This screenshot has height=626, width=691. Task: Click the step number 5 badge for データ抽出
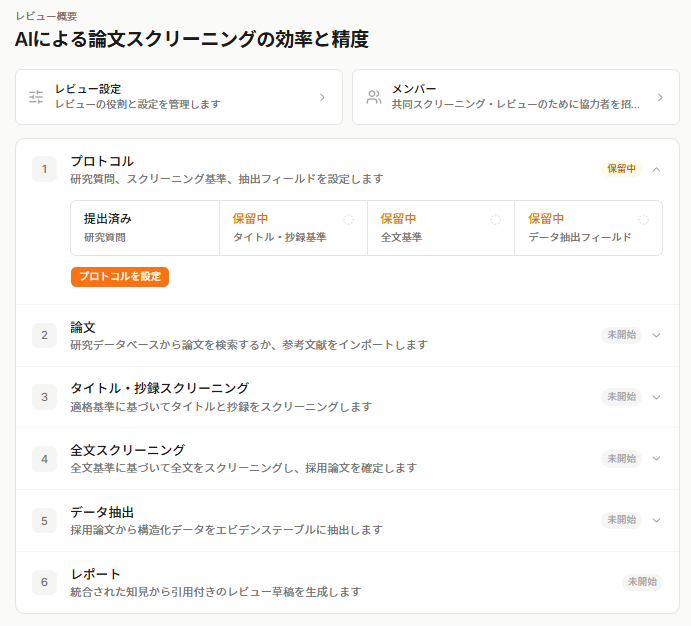(x=45, y=521)
